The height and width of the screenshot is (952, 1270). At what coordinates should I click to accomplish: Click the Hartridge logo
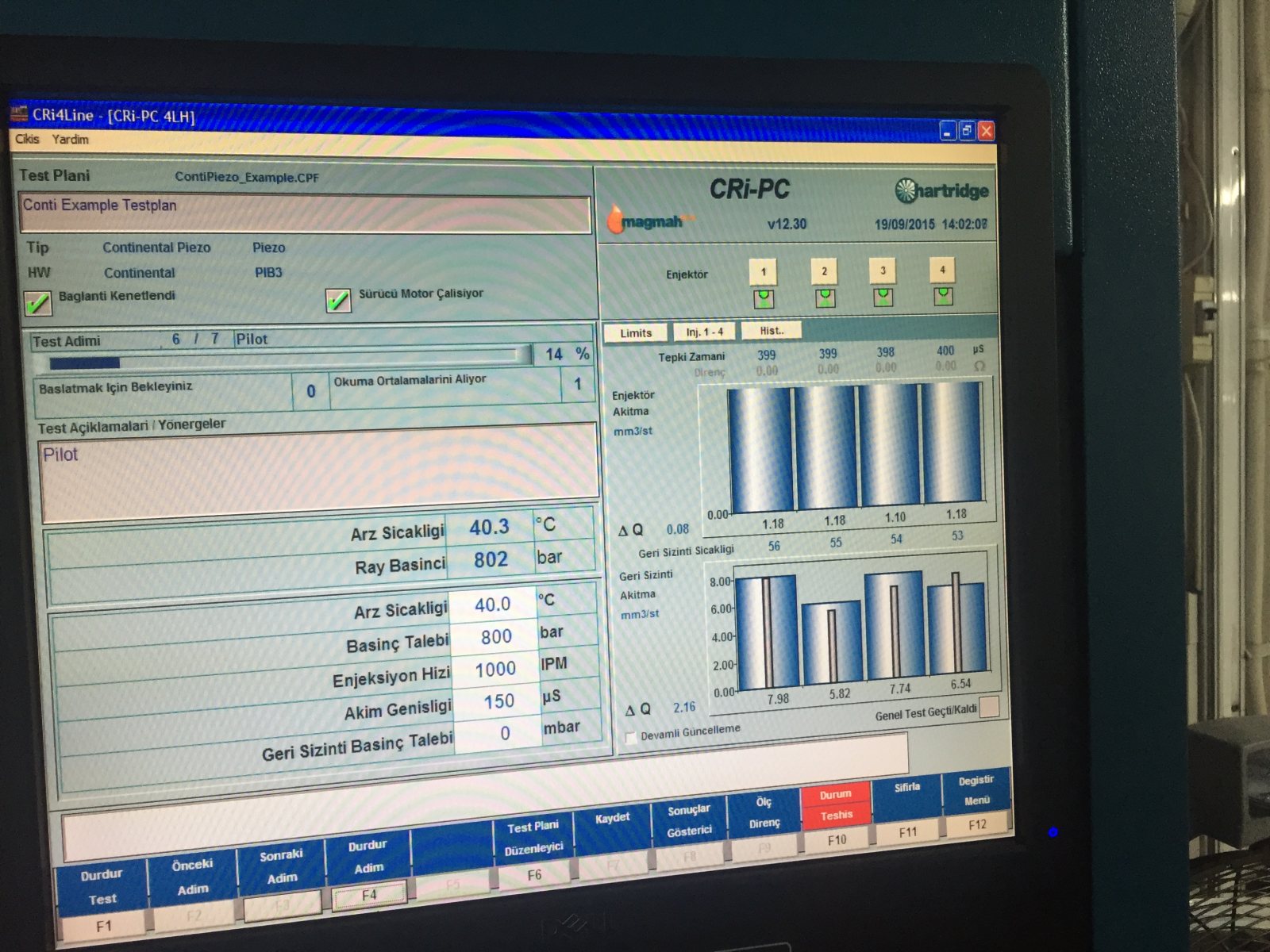(x=941, y=190)
